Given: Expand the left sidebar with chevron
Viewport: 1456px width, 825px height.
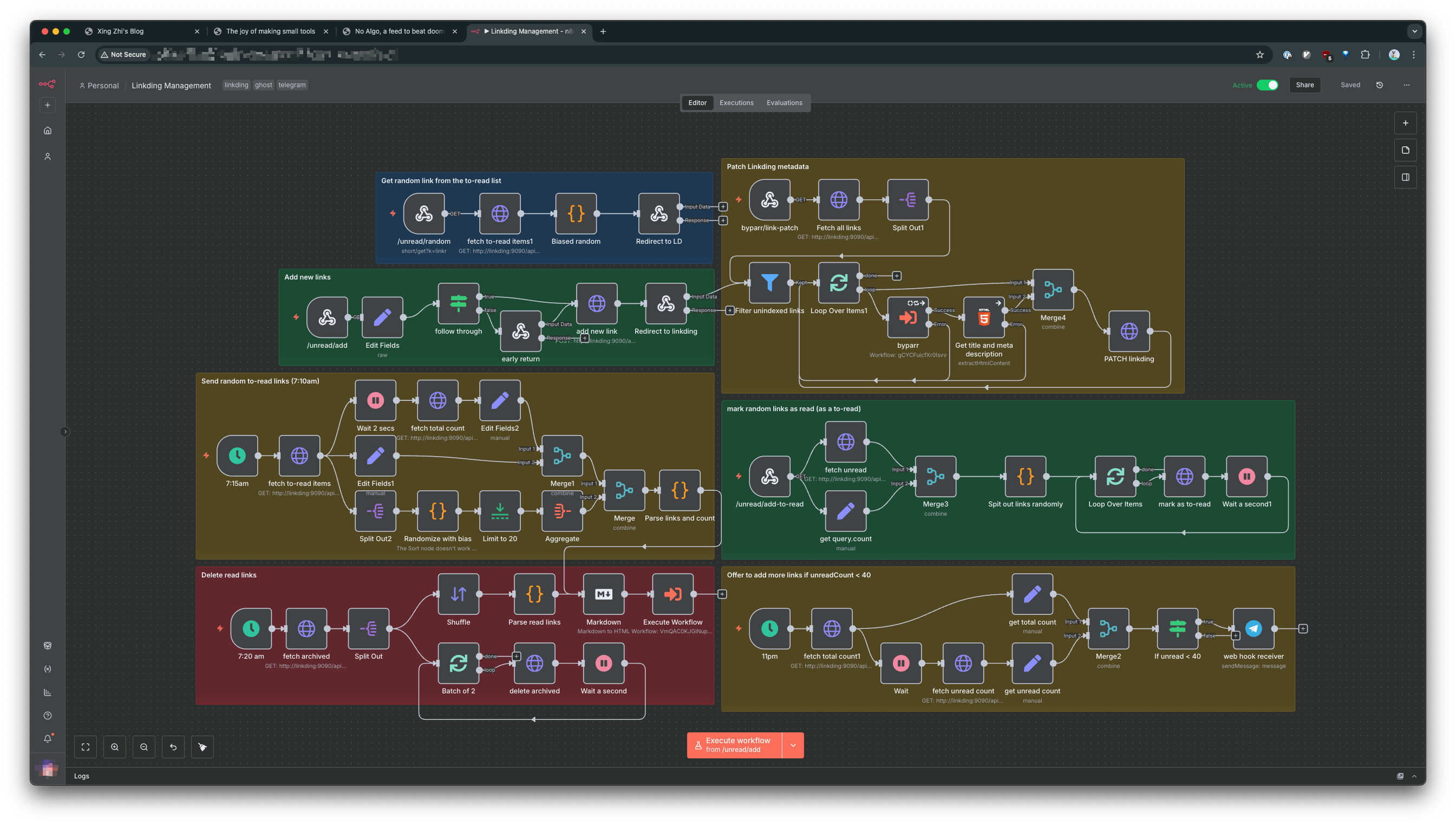Looking at the screenshot, I should click(65, 432).
